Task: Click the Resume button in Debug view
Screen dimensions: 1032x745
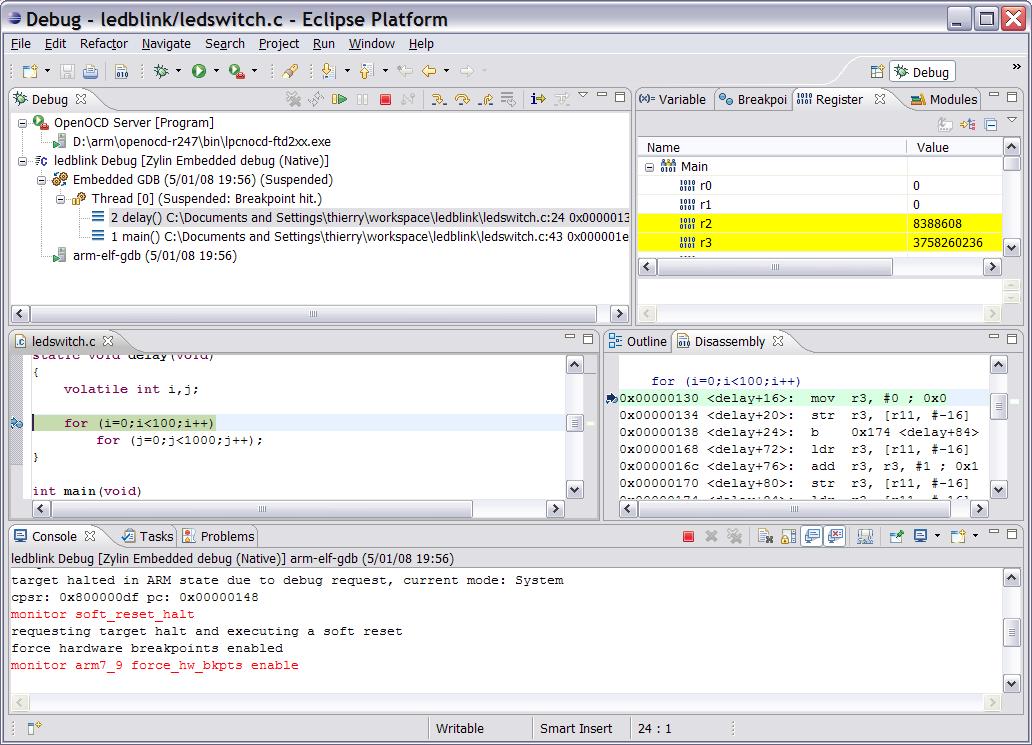Action: [x=339, y=99]
